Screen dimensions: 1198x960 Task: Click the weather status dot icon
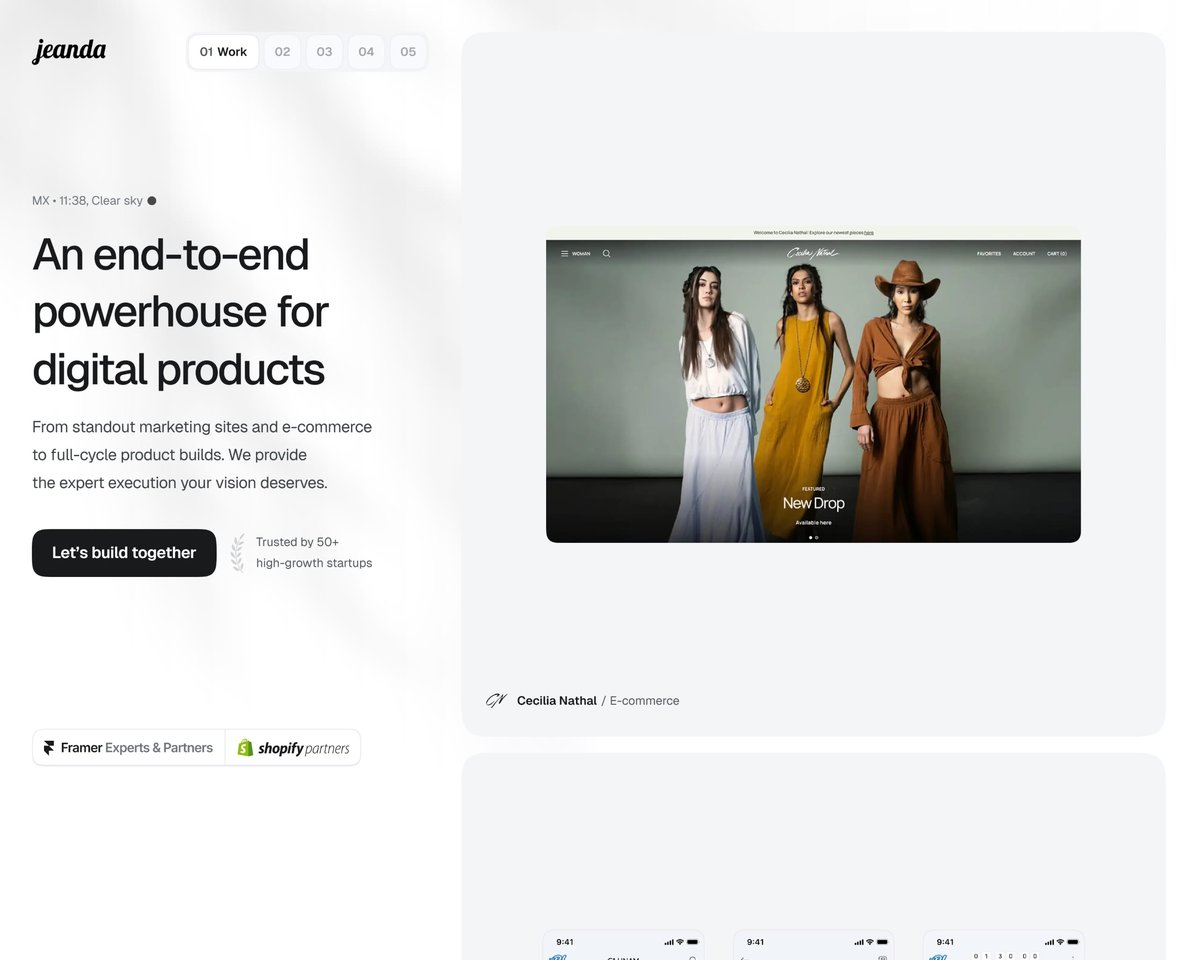point(152,201)
